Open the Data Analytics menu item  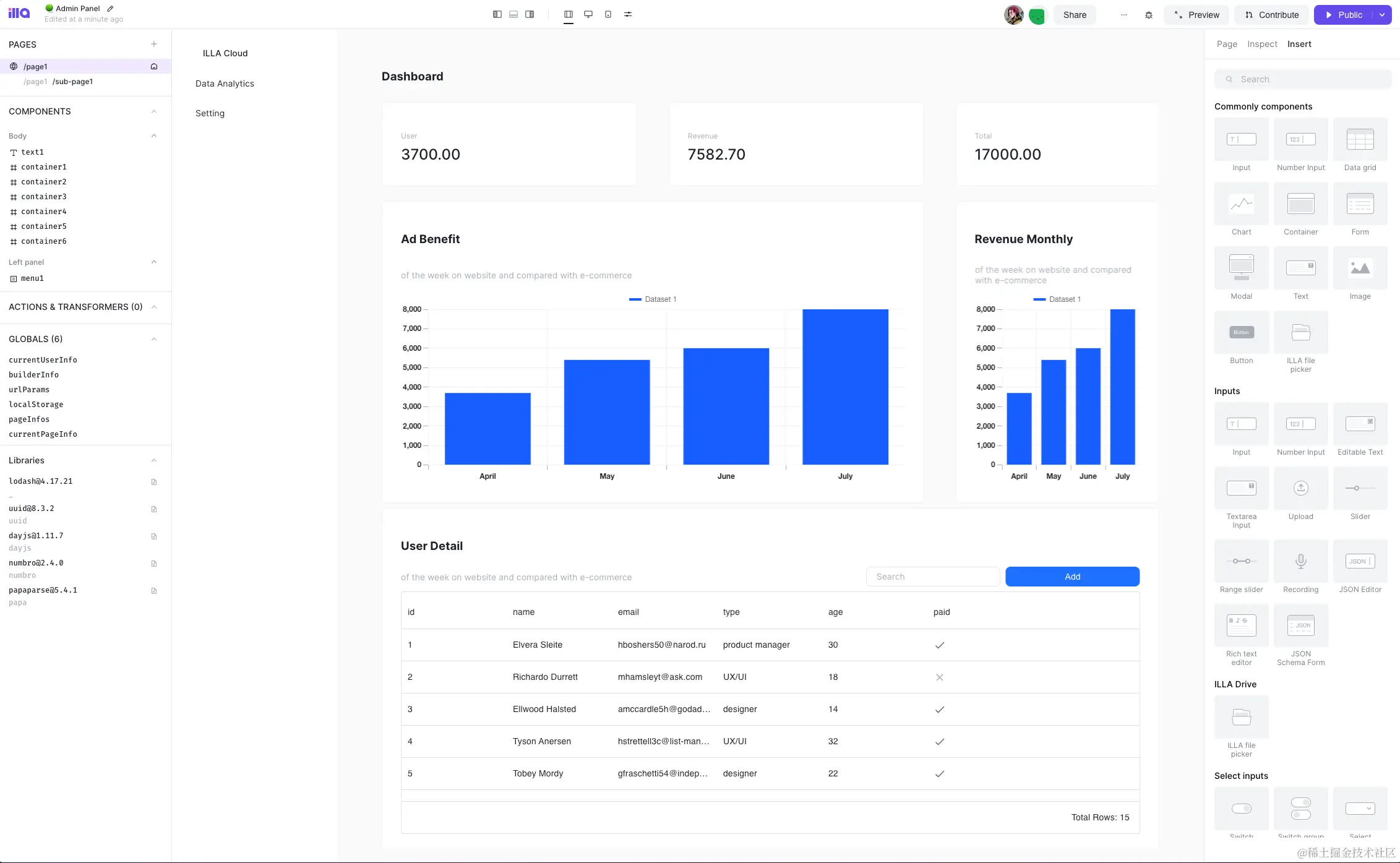225,83
